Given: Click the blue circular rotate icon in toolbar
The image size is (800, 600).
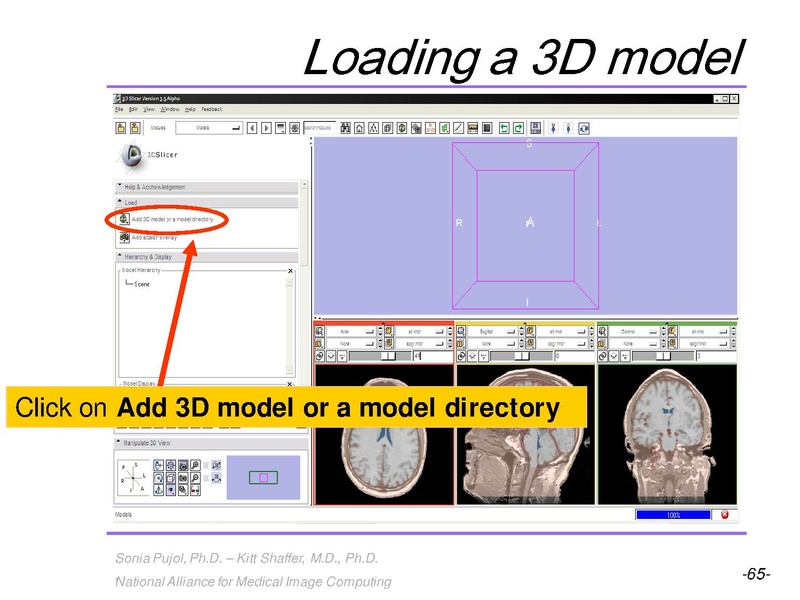Looking at the screenshot, I should pos(584,129).
